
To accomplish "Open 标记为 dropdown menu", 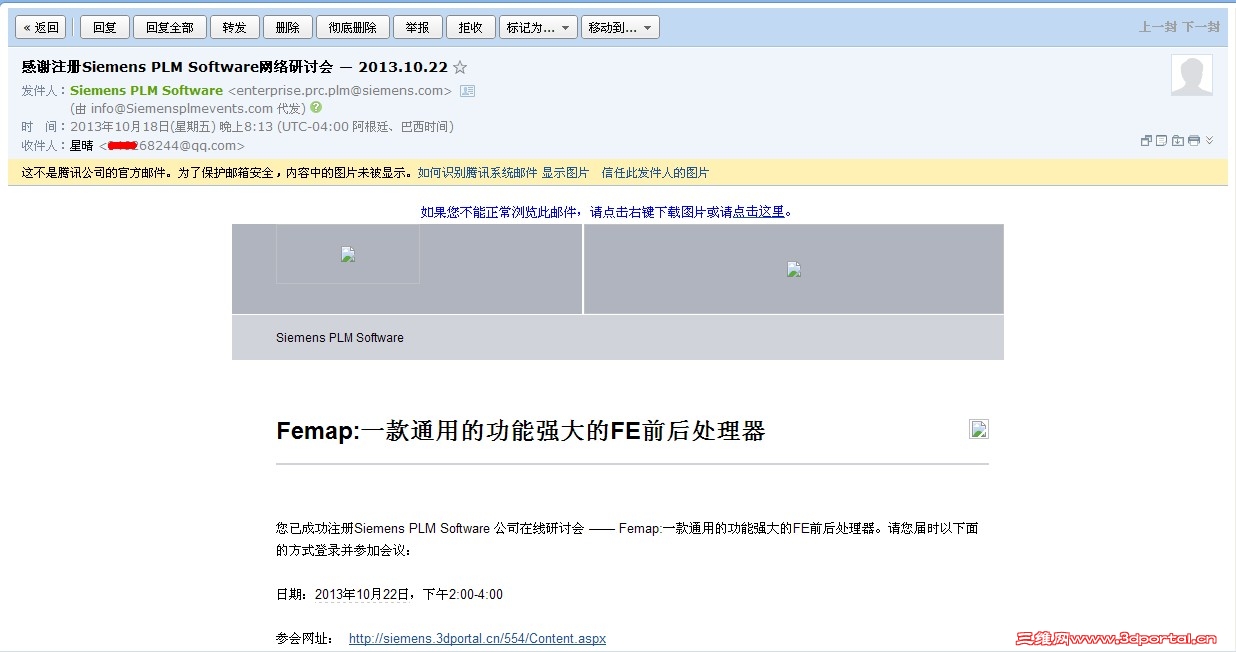I will (538, 28).
